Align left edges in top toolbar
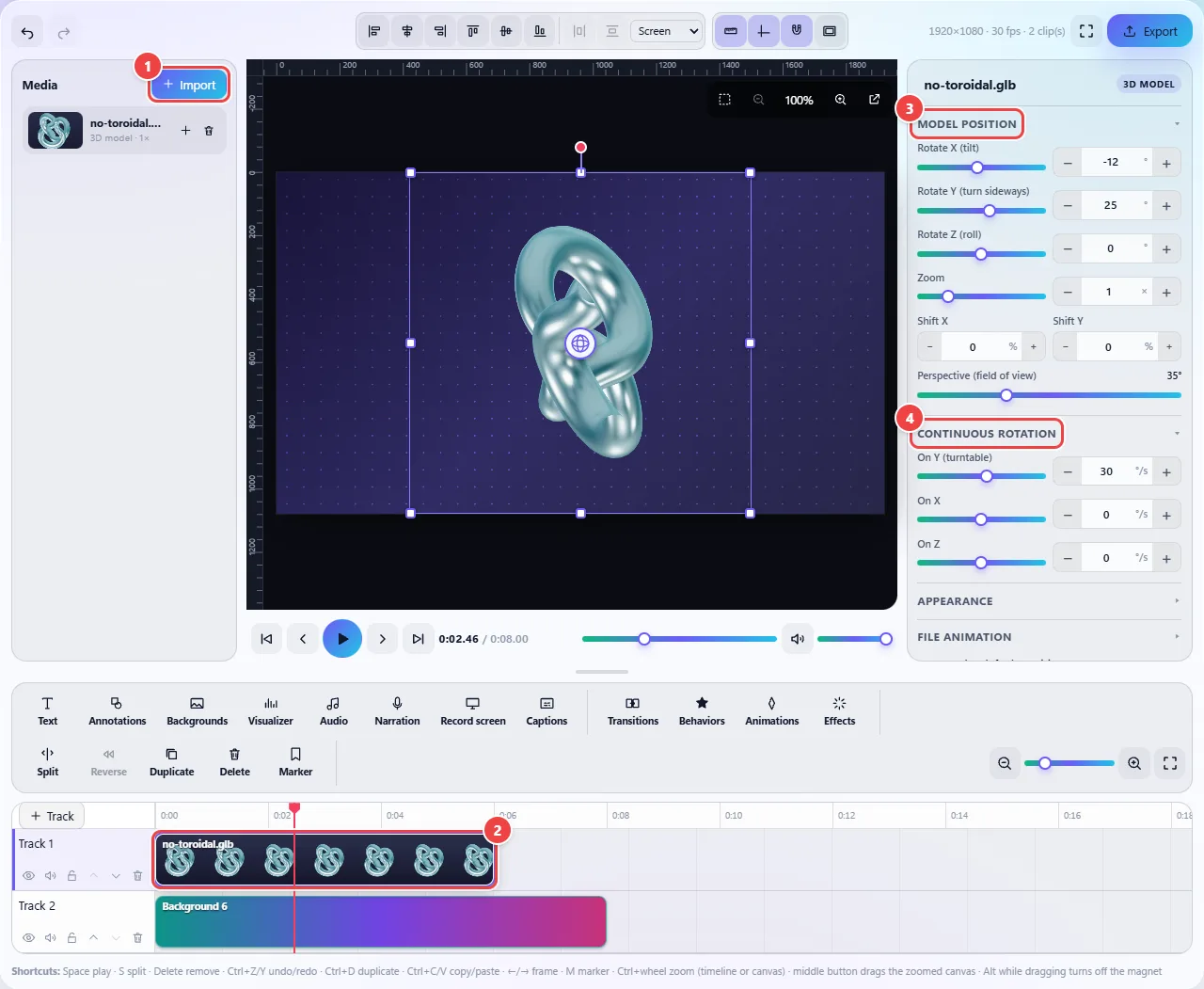The width and height of the screenshot is (1204, 989). (x=374, y=31)
